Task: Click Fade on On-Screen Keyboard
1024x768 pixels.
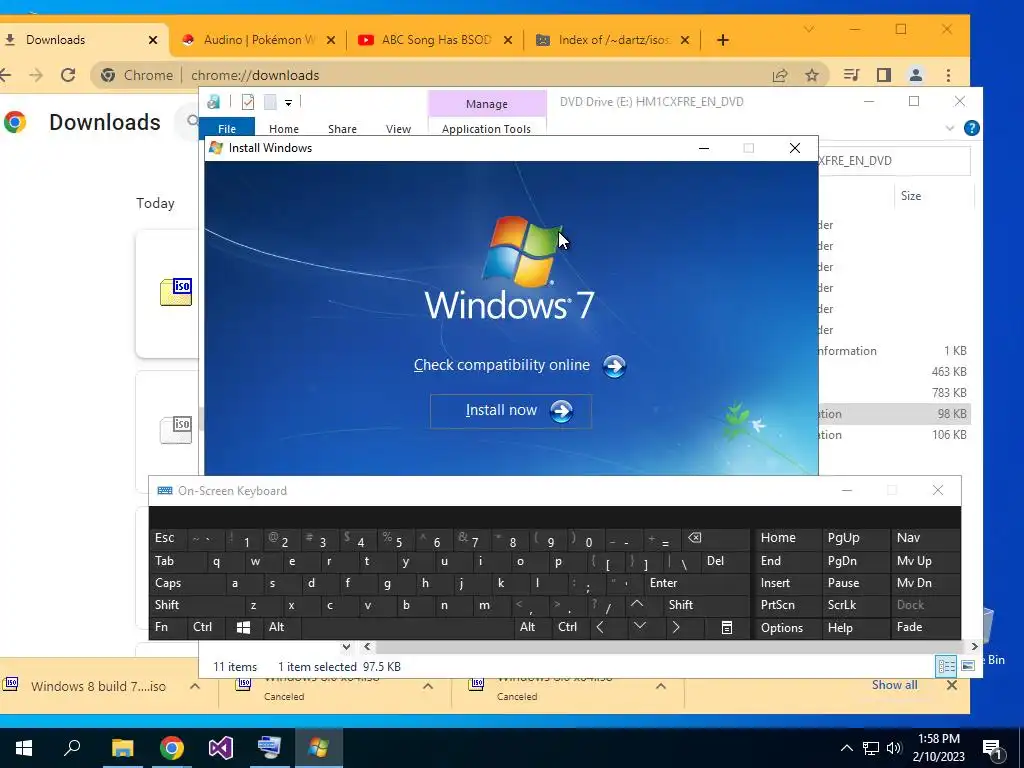Action: 925,628
